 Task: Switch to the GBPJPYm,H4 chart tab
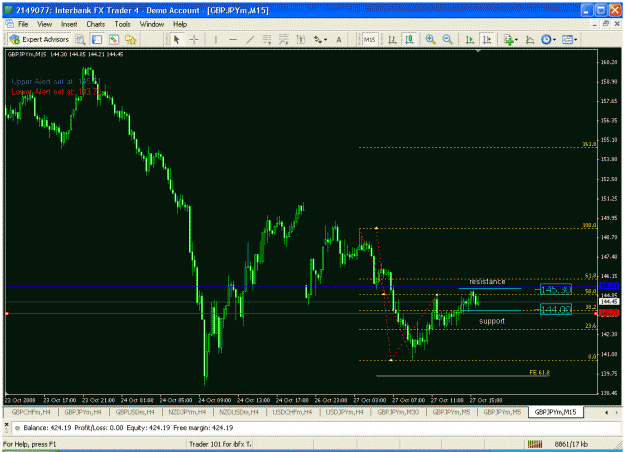coord(83,412)
